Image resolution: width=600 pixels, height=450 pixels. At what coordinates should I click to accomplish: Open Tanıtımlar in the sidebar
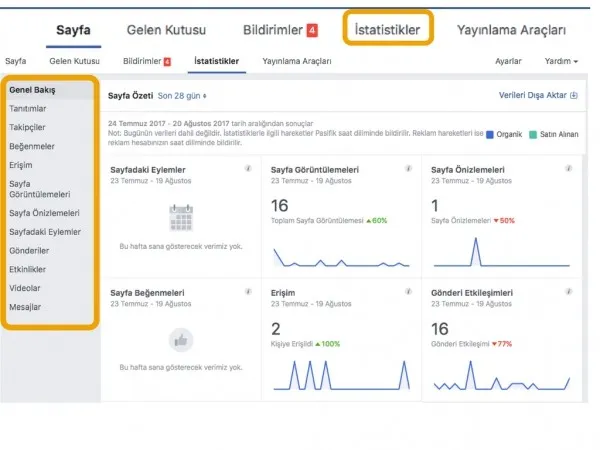[x=28, y=109]
